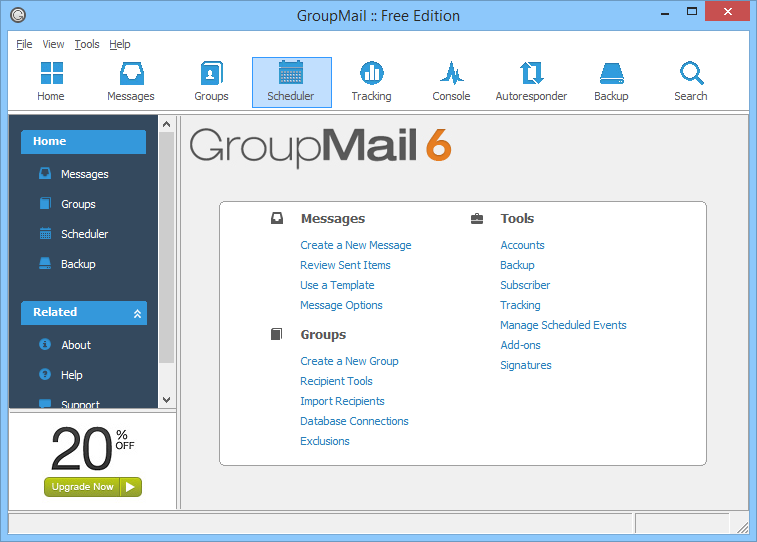
Task: Open Messages from the top toolbar
Action: point(131,82)
